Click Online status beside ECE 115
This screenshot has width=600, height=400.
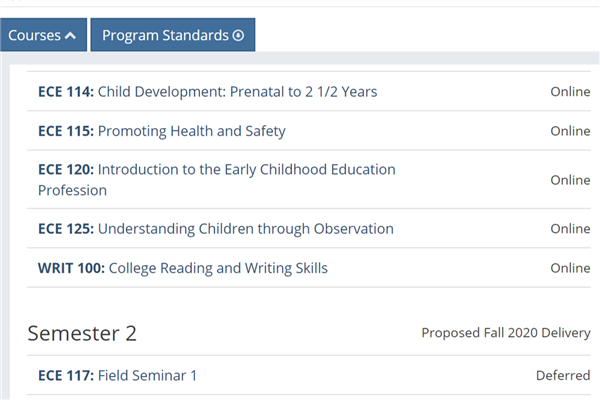pyautogui.click(x=570, y=131)
